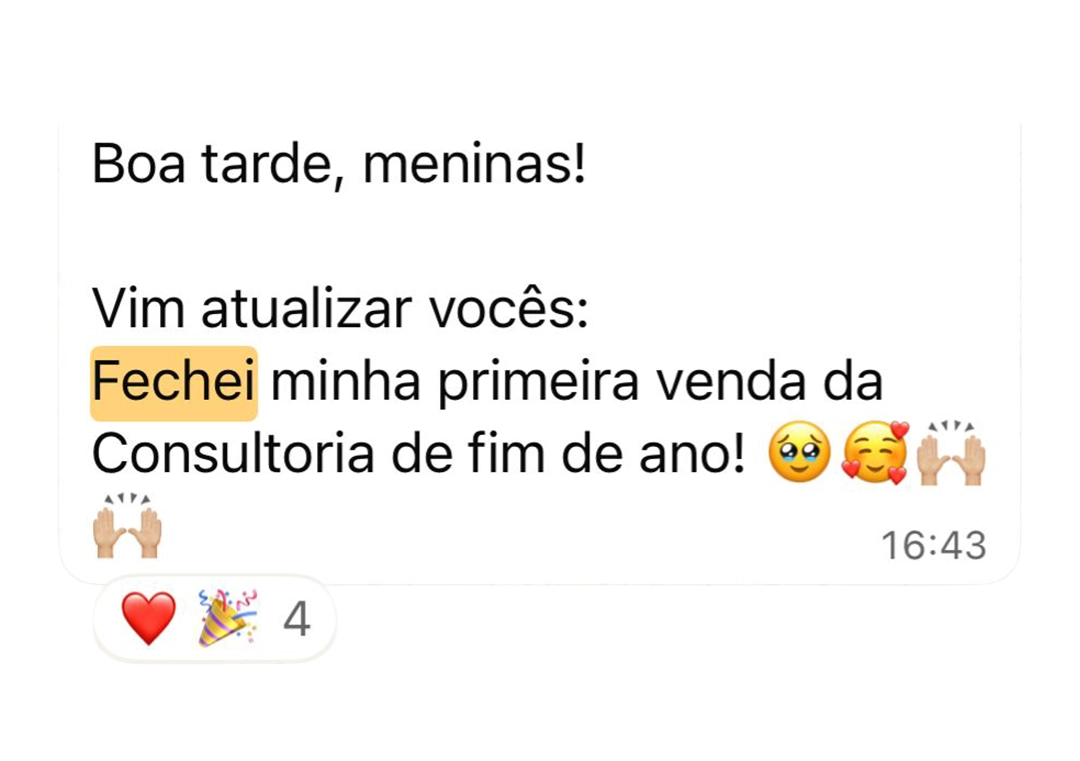Click the line Vim atualizar vocês:
The height and width of the screenshot is (761, 1080).
click(x=340, y=309)
